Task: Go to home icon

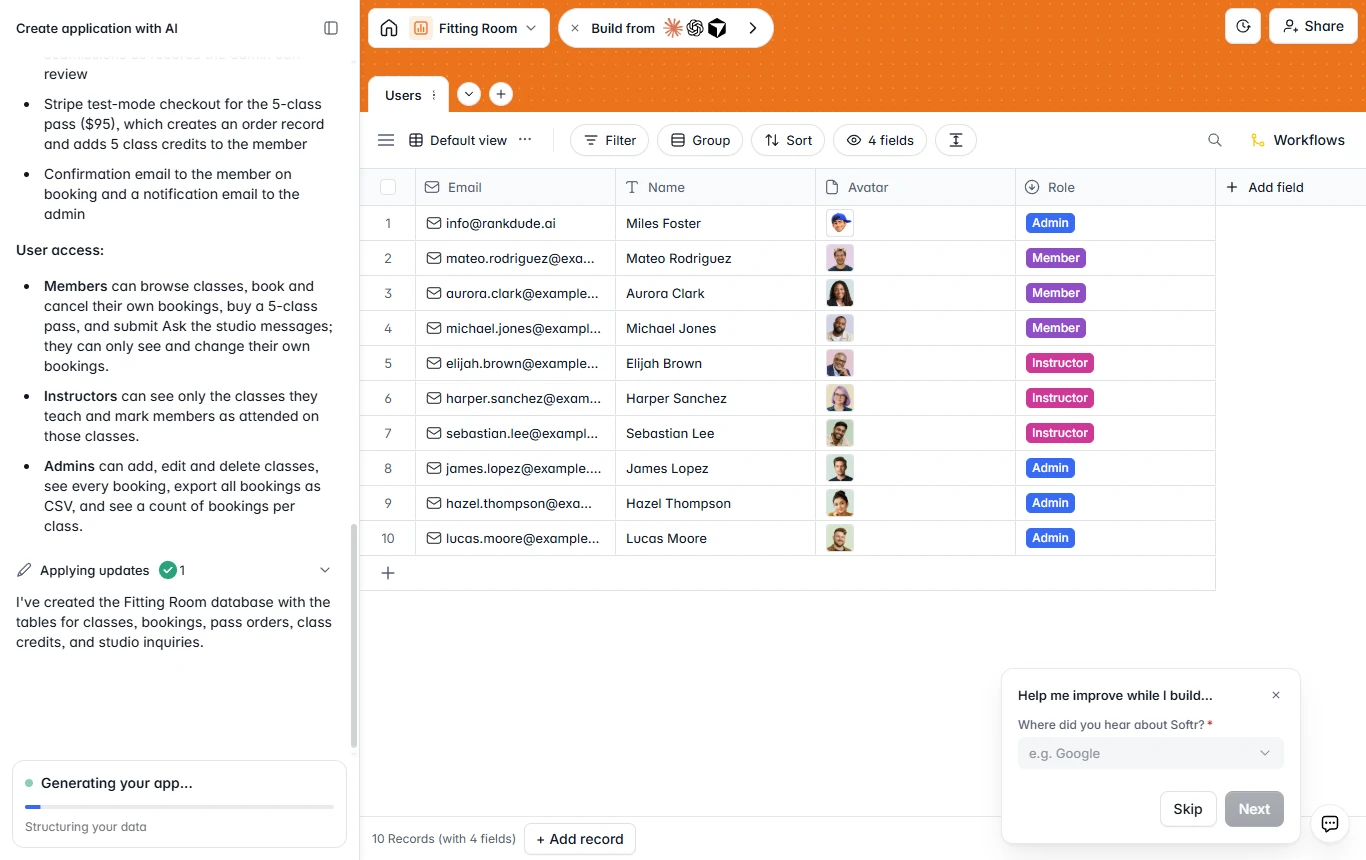Action: [x=389, y=28]
